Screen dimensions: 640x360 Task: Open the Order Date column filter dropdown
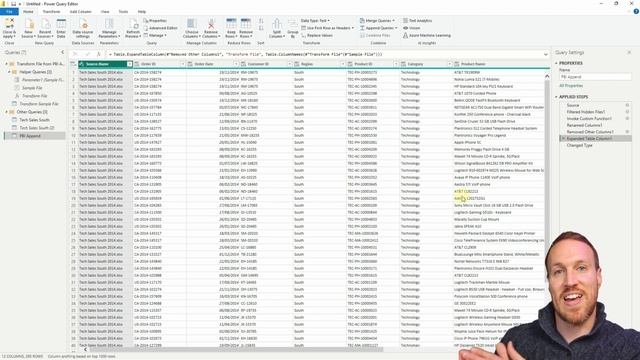[236, 64]
